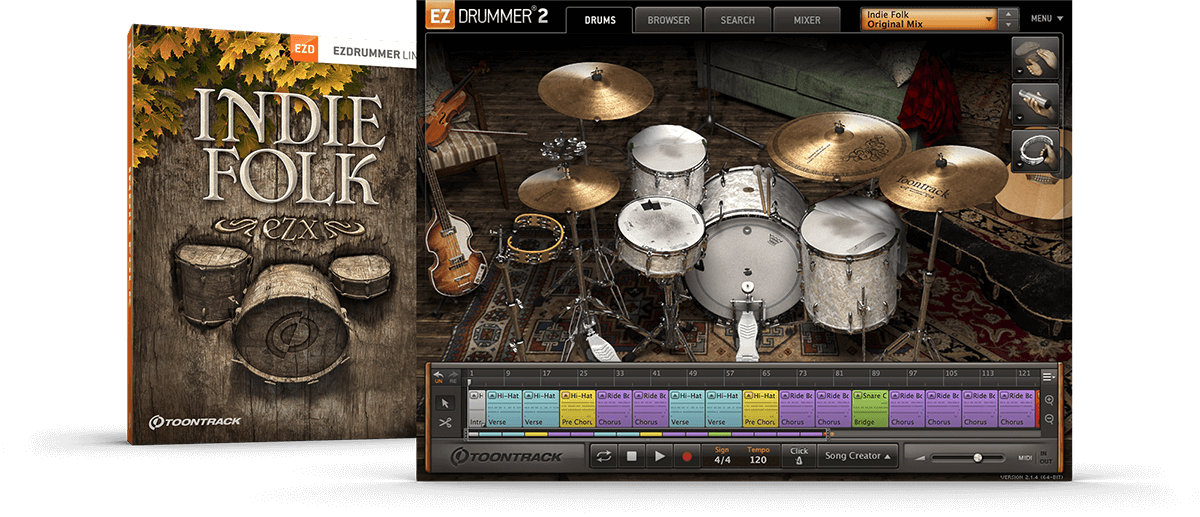Click the Tempo 120 field
Image resolution: width=1200 pixels, height=517 pixels.
point(758,456)
